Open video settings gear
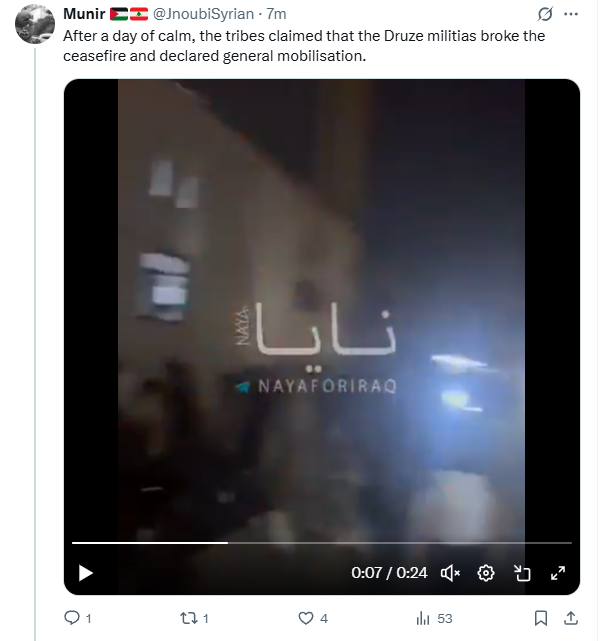The image size is (605, 641). tap(486, 573)
